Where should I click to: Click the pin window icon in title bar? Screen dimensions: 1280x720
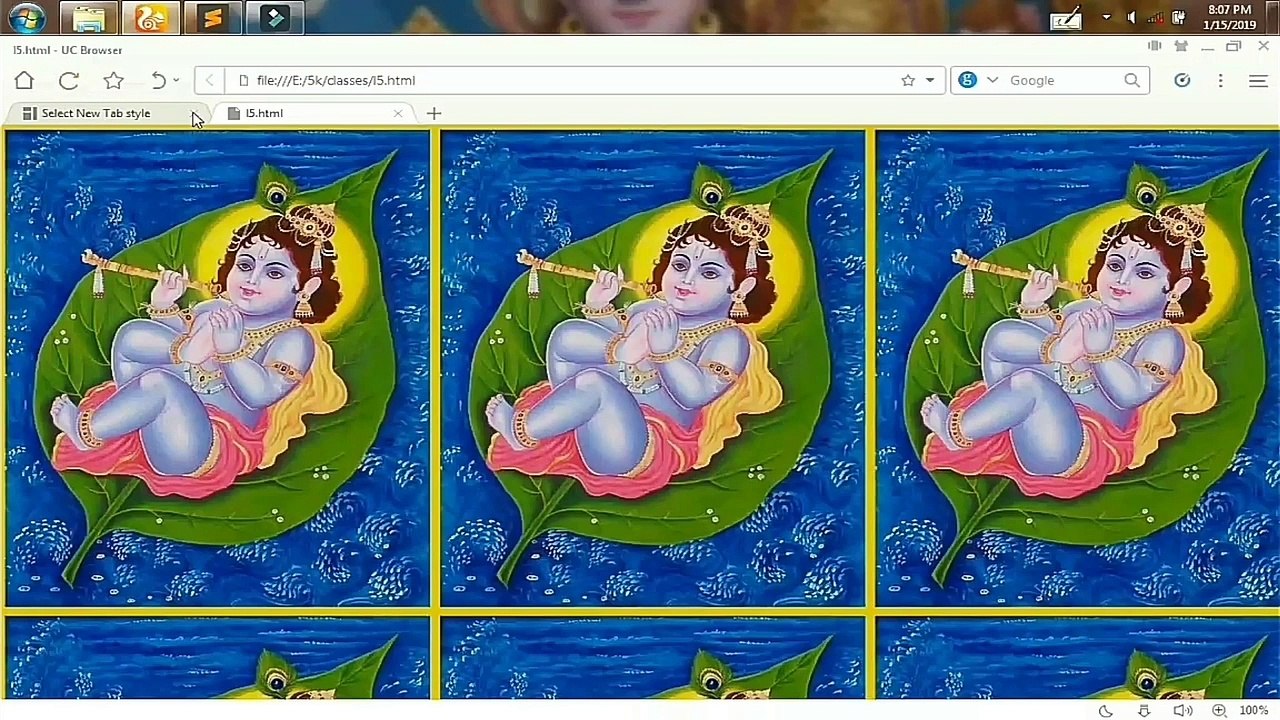pyautogui.click(x=1155, y=47)
